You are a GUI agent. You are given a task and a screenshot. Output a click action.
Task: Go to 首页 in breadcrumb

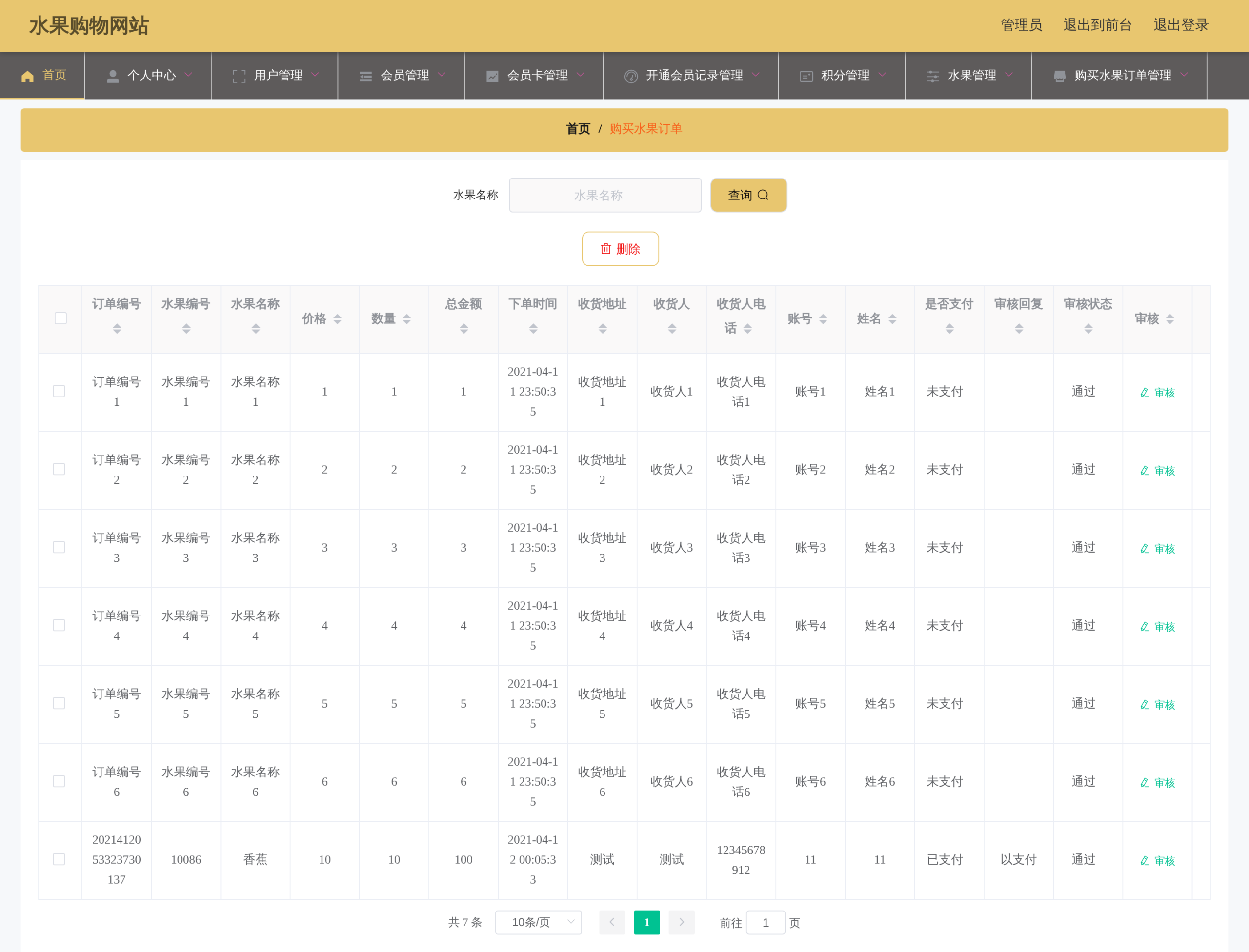point(578,129)
